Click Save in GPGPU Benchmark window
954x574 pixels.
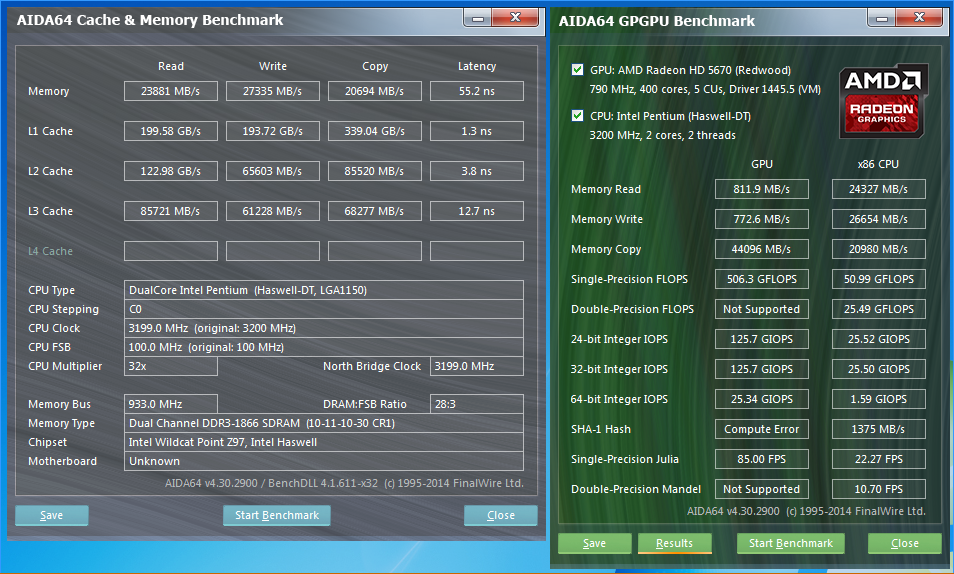coord(594,543)
